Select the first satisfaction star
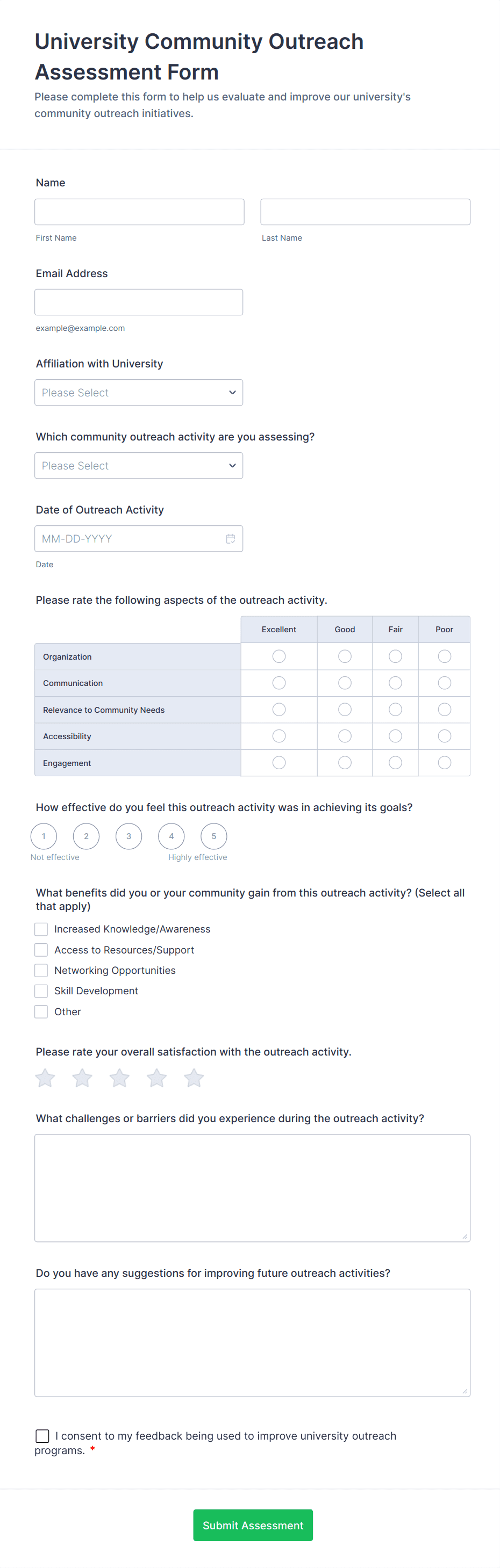This screenshot has width=500, height=1568. (x=45, y=1078)
